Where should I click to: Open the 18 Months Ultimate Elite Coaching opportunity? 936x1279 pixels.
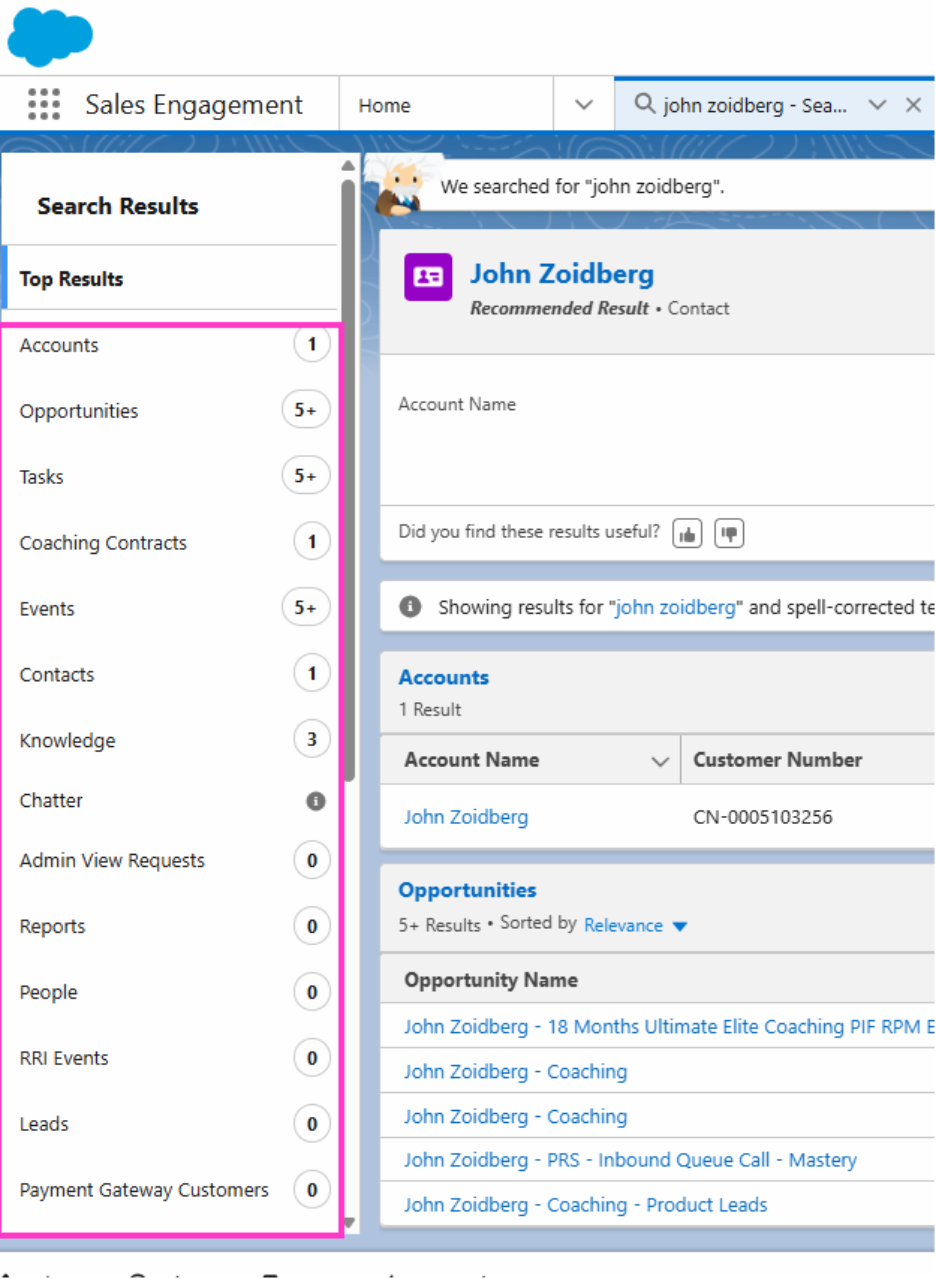668,1027
